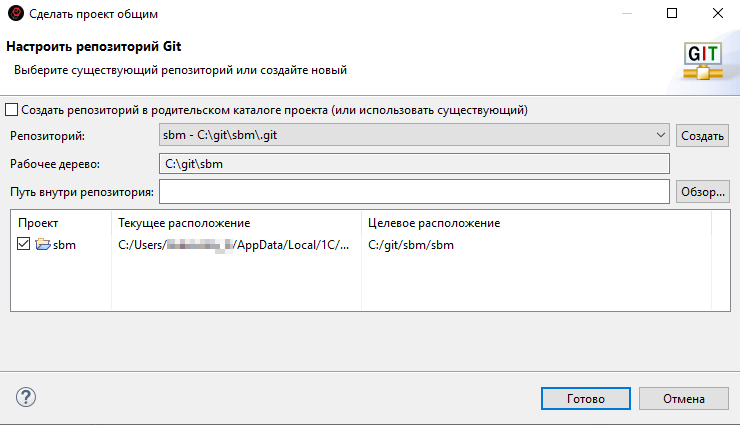740x425 pixels.
Task: Click the help question mark icon
Action: 26,398
